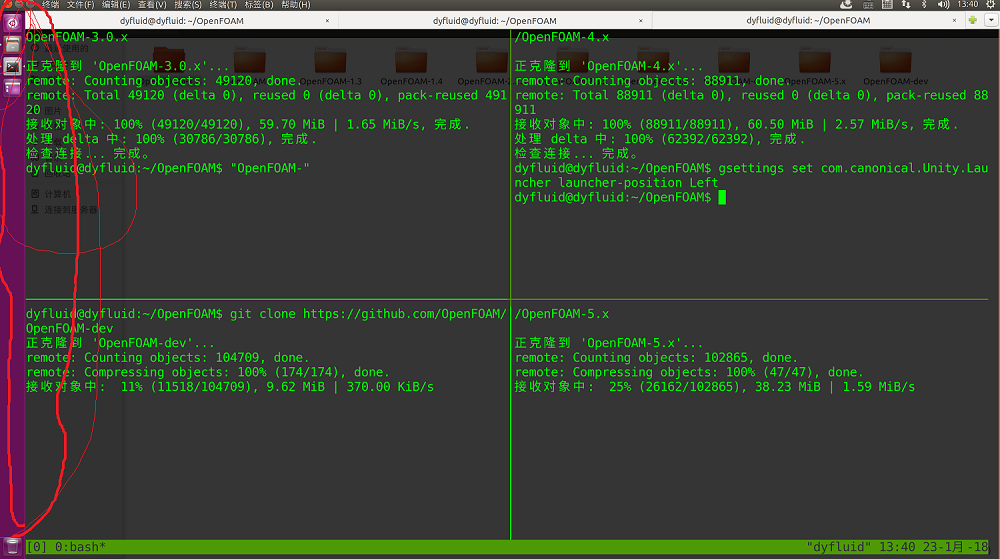Open the sound volume indicator
The image size is (1000, 559).
coord(943,4)
